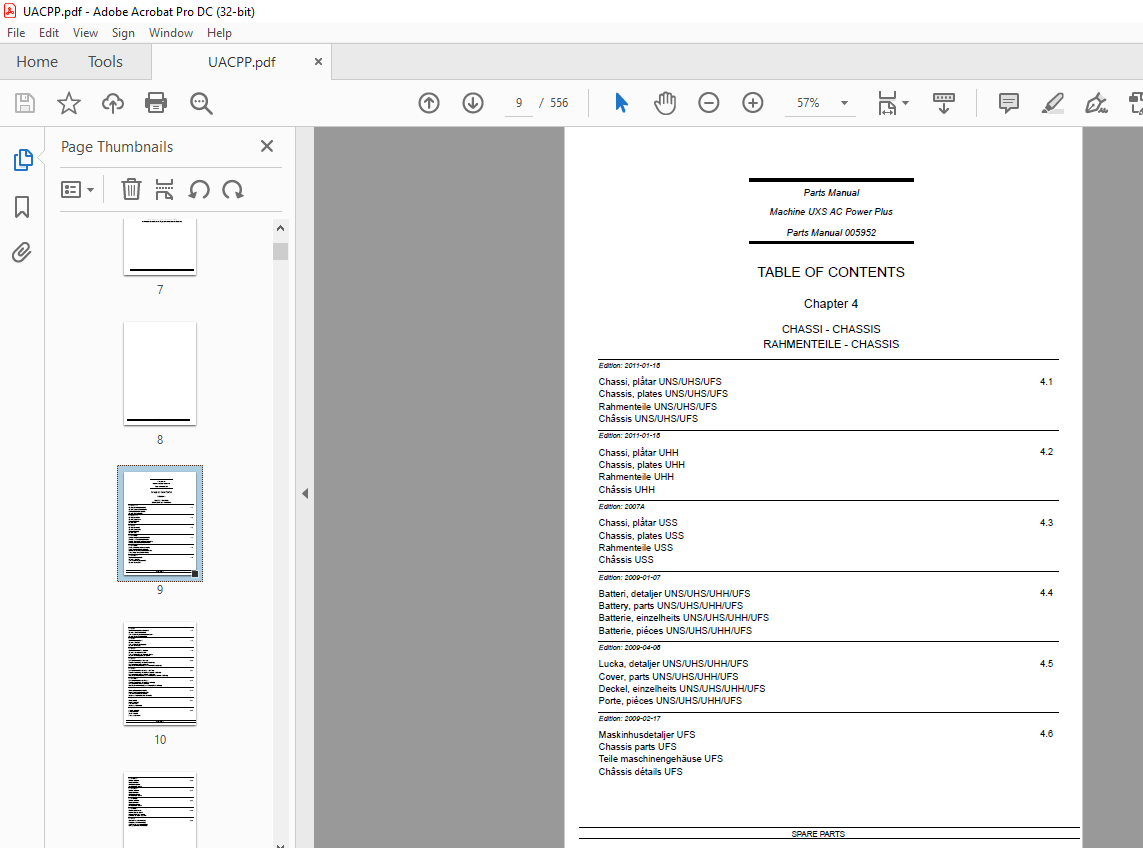Click 'Machine UXS AC Power Plus' text
The image size is (1143, 848).
click(x=831, y=211)
